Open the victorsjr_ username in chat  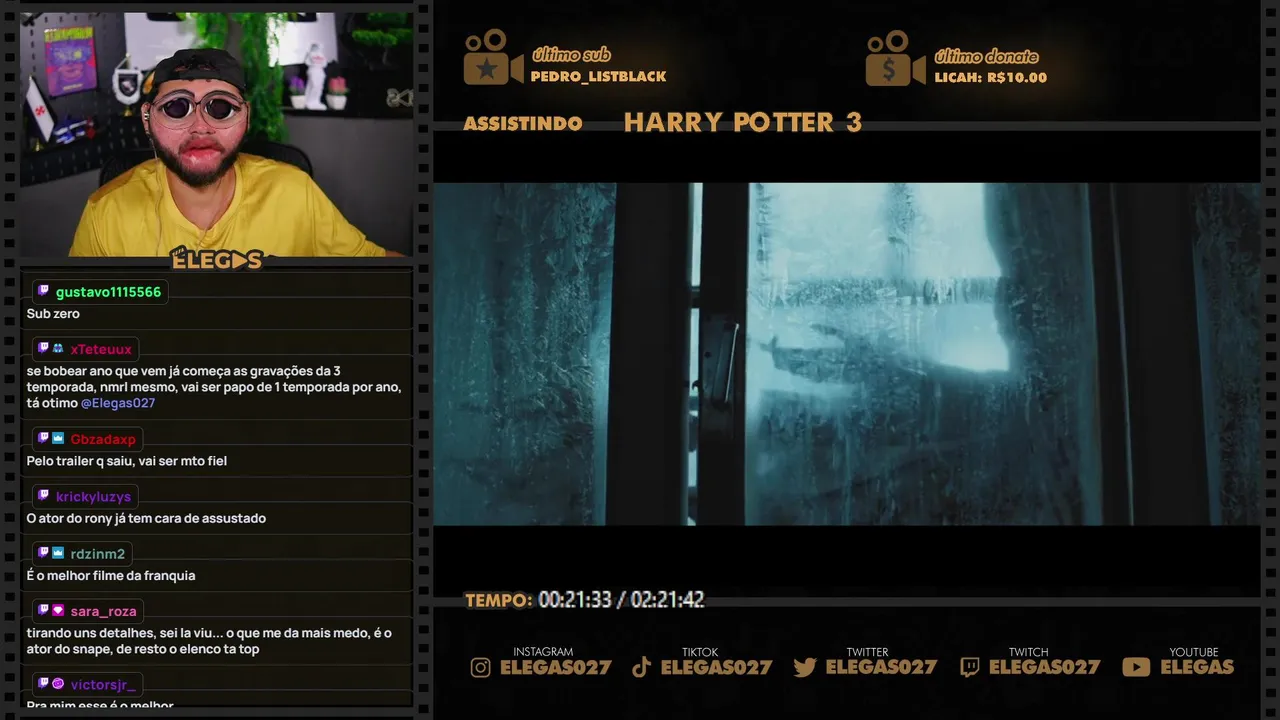click(x=103, y=685)
